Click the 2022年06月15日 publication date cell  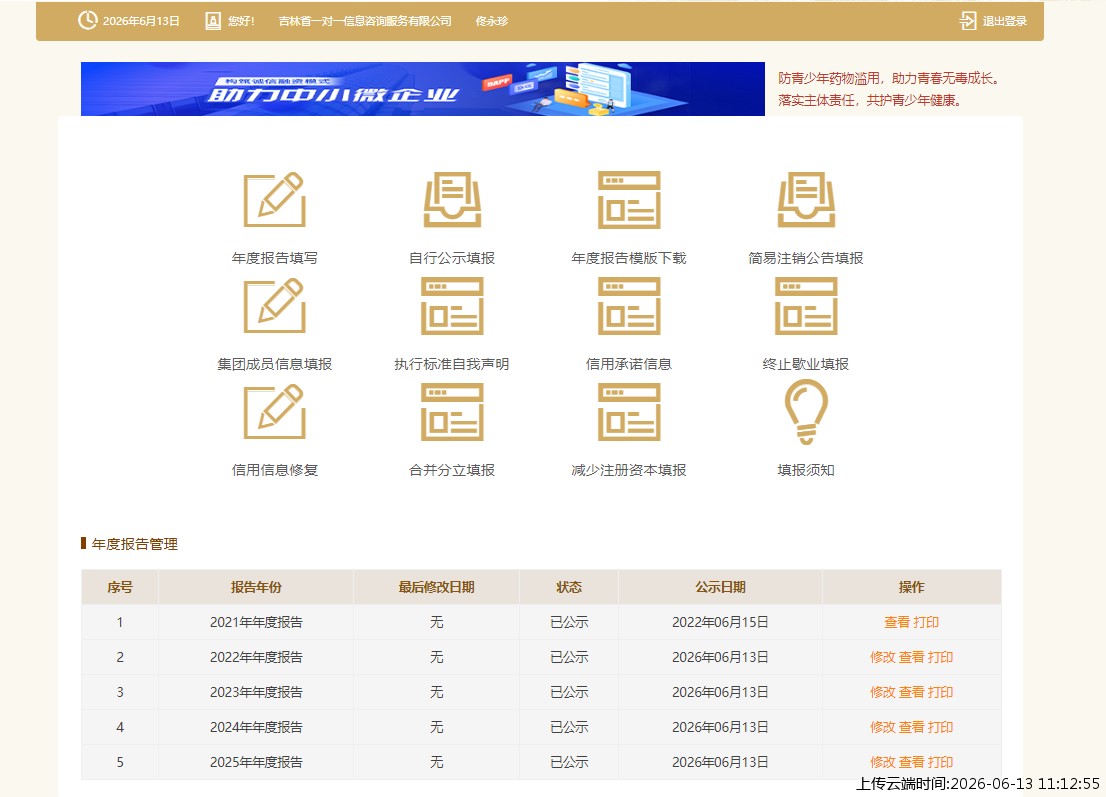[x=720, y=622]
